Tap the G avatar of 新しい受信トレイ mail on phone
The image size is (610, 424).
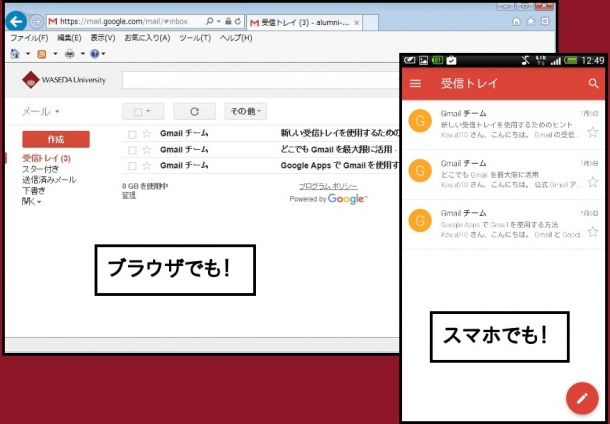420,121
